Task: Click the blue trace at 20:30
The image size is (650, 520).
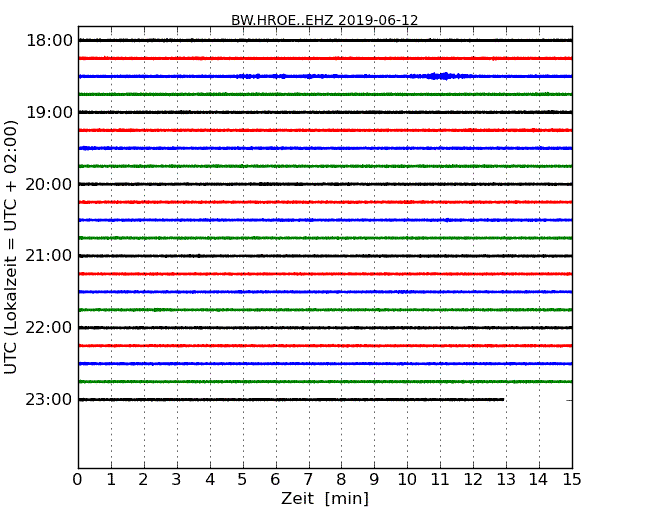Action: click(x=325, y=220)
